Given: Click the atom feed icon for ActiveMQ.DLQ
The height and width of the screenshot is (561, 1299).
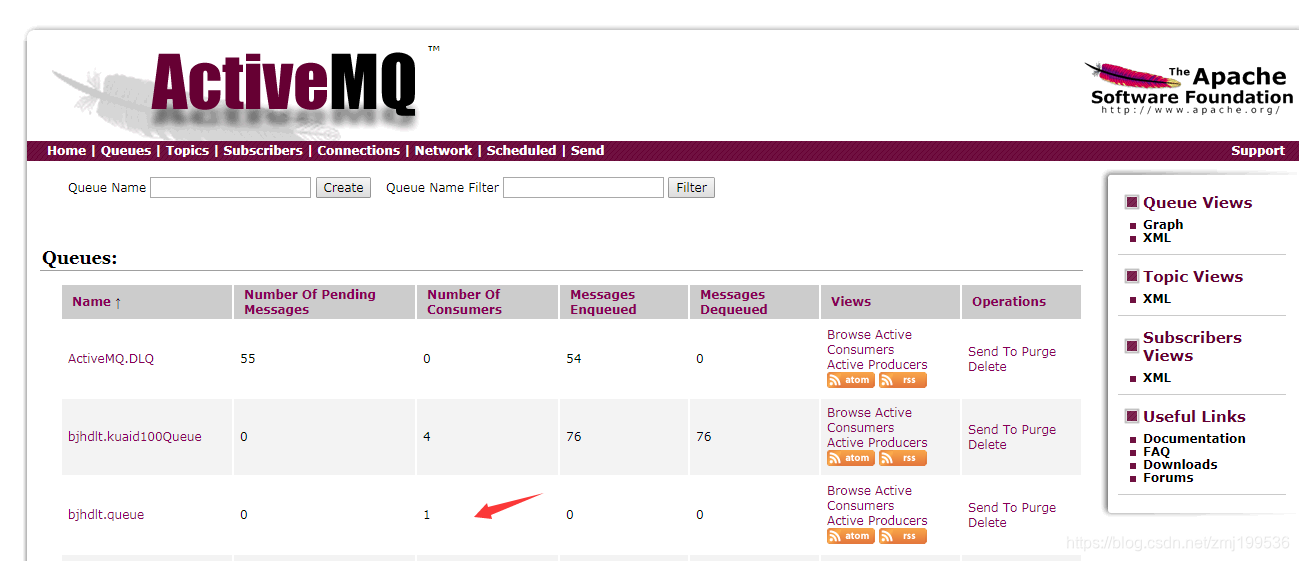Looking at the screenshot, I should [851, 380].
